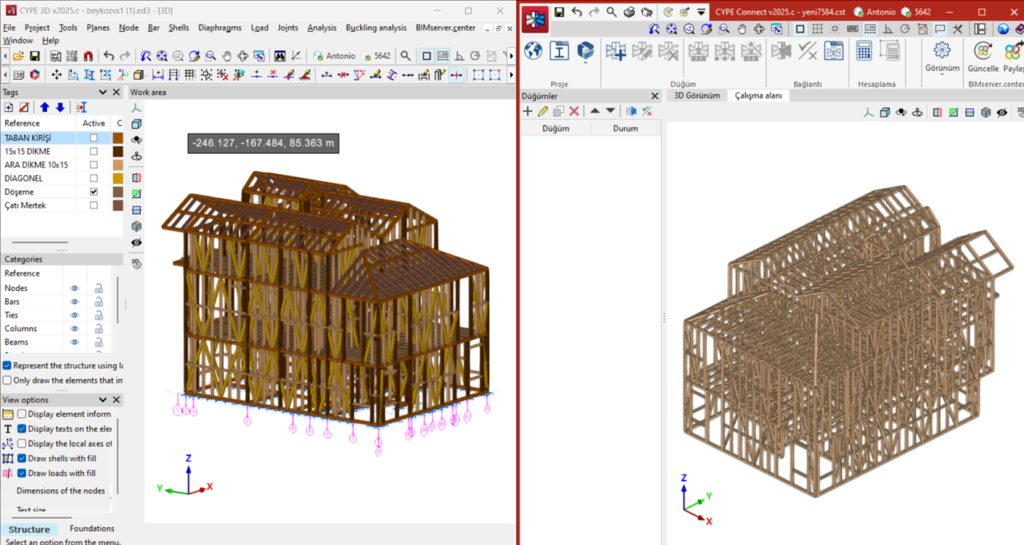Enable the Active checkbox for TABAN KİRİŞİ
Viewport: 1024px width, 545px height.
(94, 137)
